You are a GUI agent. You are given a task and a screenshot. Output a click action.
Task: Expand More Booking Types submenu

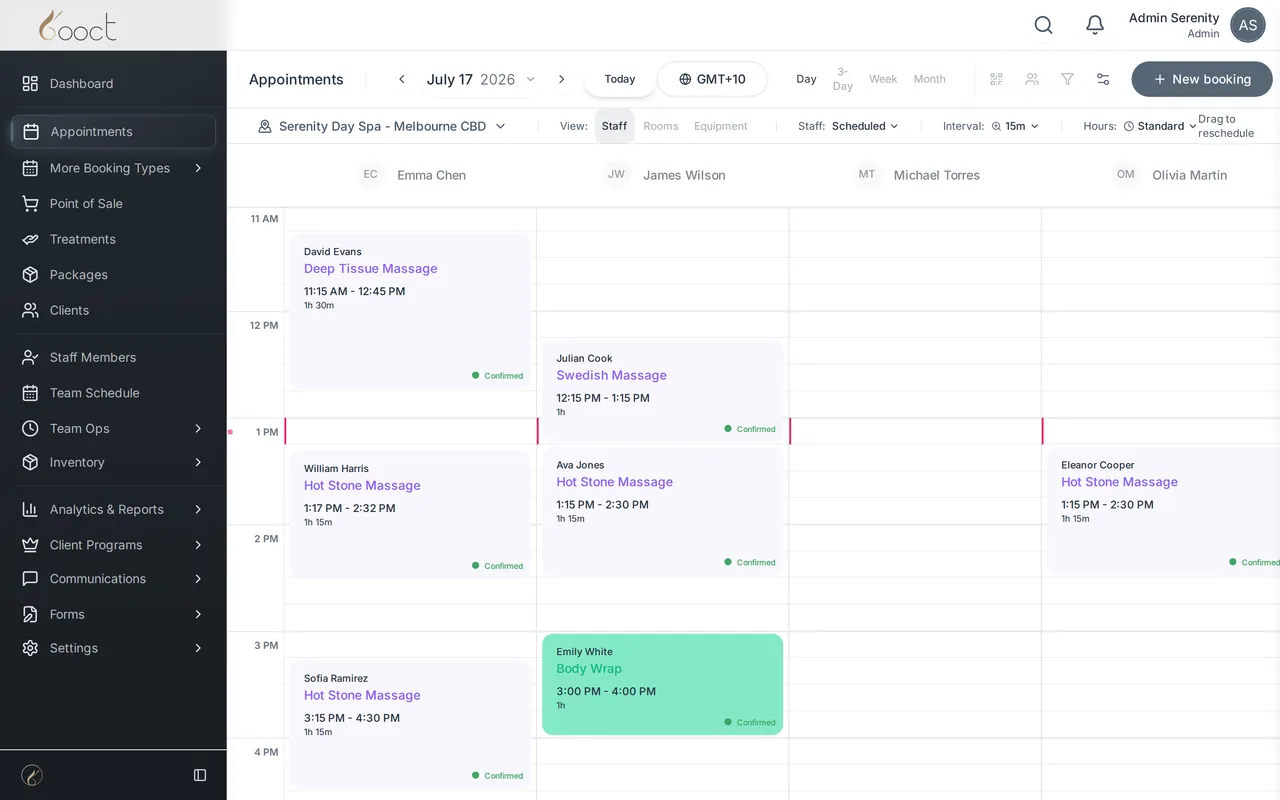[198, 168]
